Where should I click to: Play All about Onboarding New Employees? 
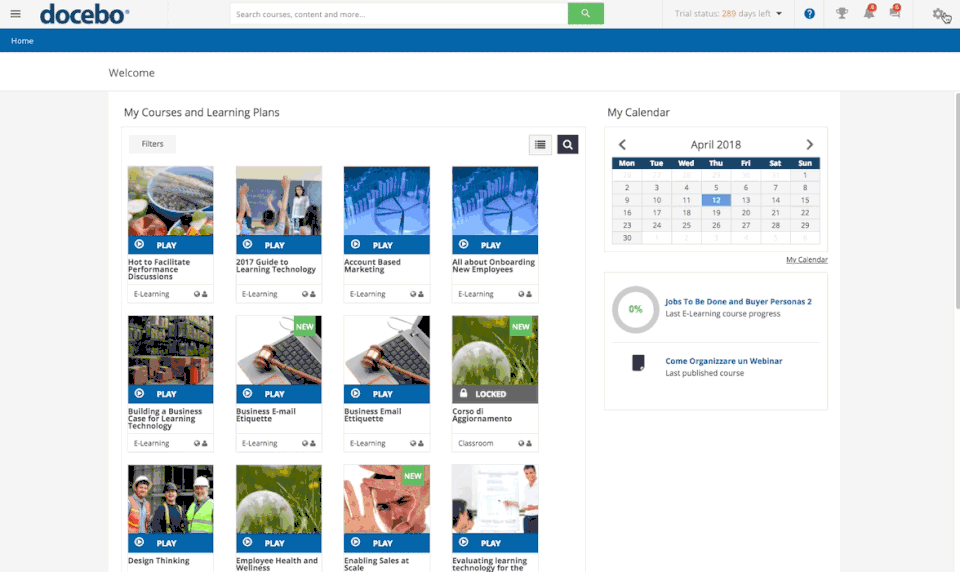click(495, 244)
